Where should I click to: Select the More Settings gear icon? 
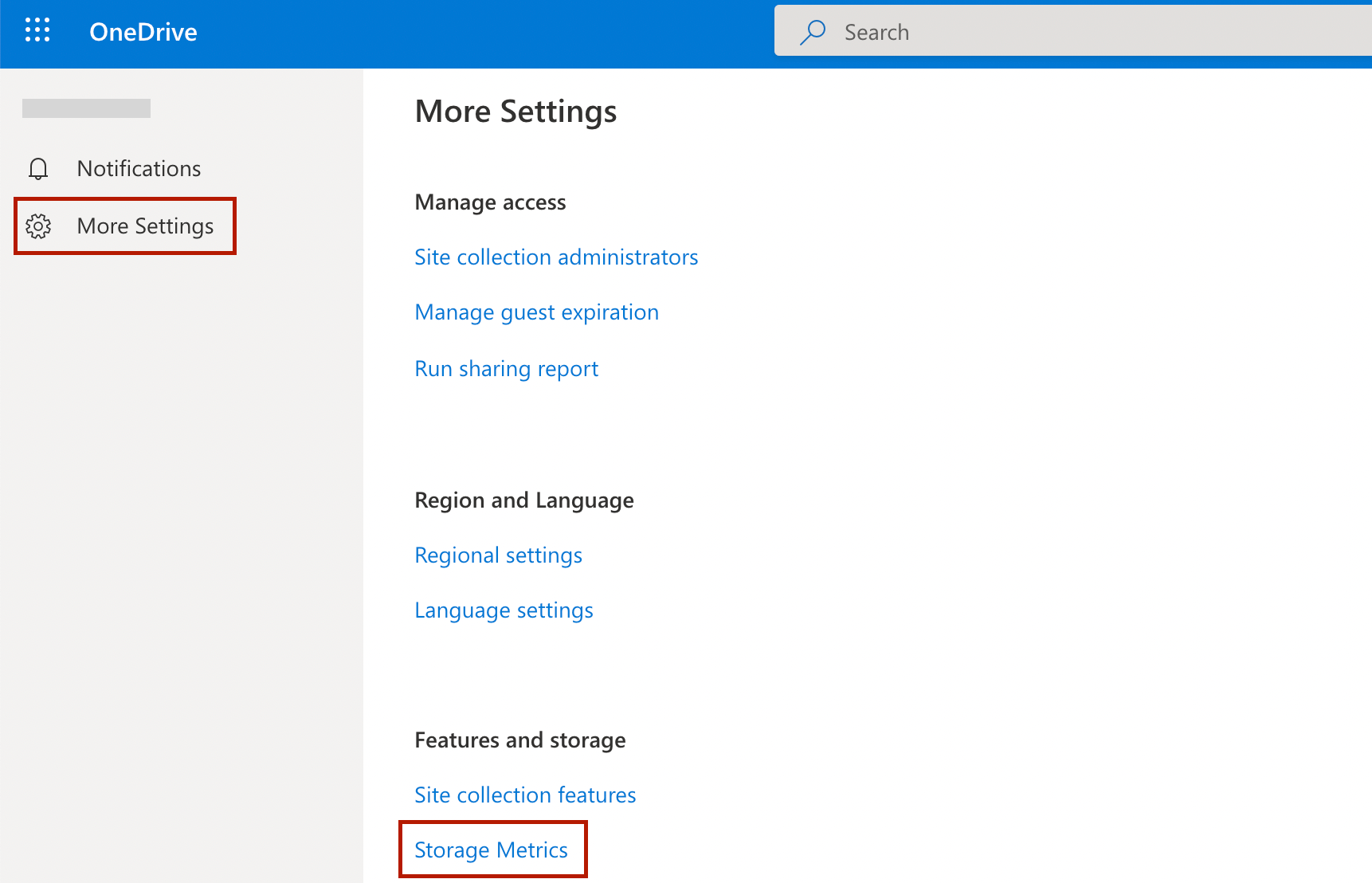(x=38, y=226)
